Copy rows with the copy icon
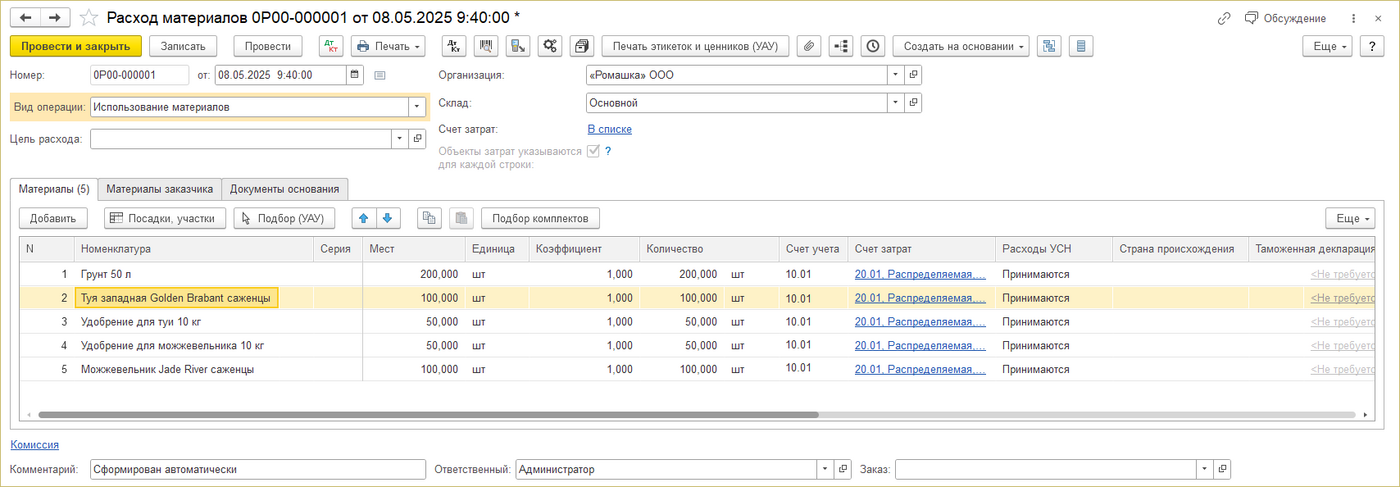Screen dimensions: 1400x487 429,218
